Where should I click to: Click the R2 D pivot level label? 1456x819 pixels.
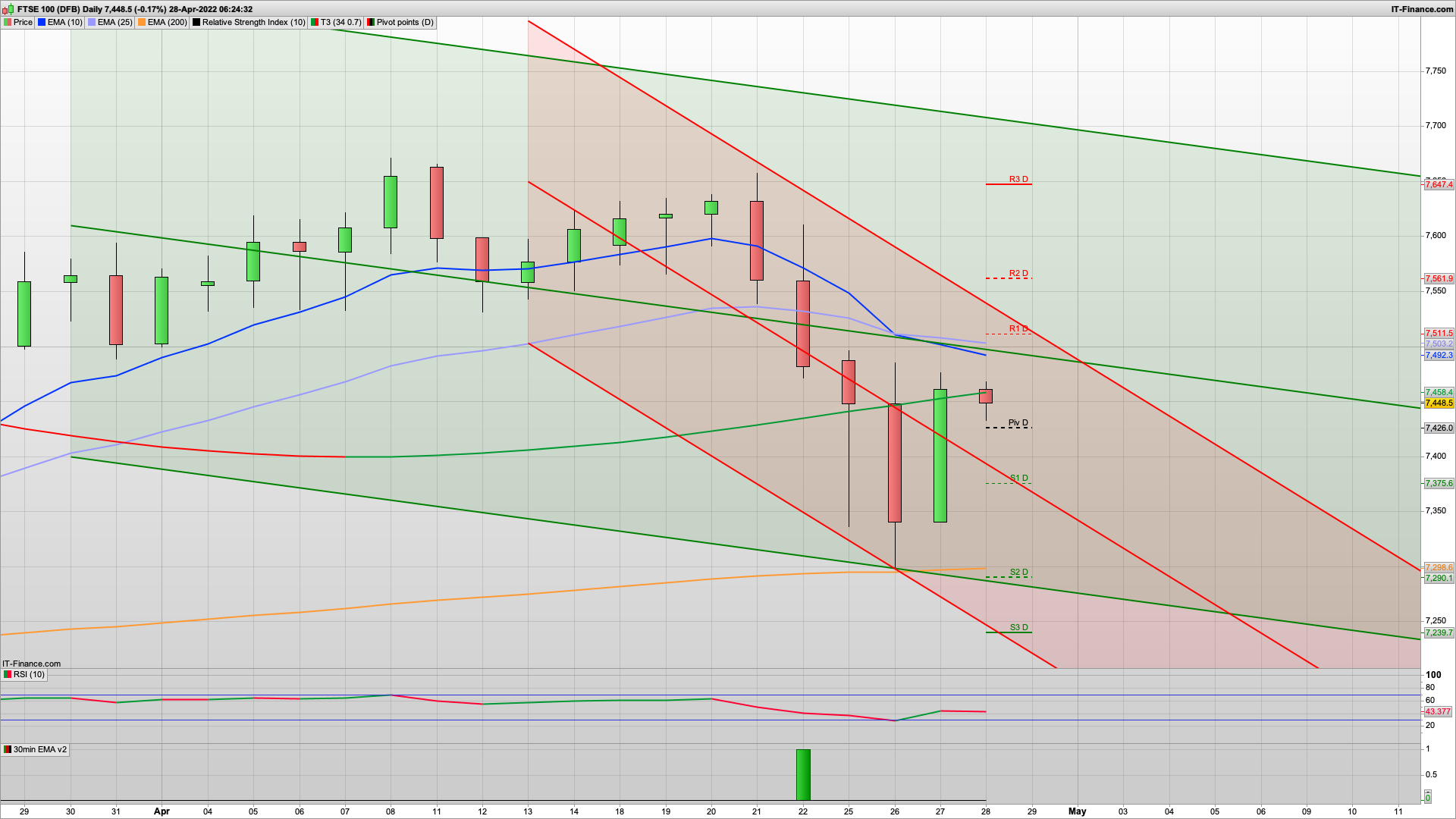(1018, 274)
